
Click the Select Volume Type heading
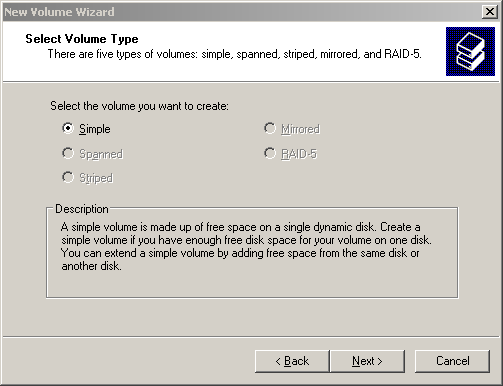coord(82,39)
